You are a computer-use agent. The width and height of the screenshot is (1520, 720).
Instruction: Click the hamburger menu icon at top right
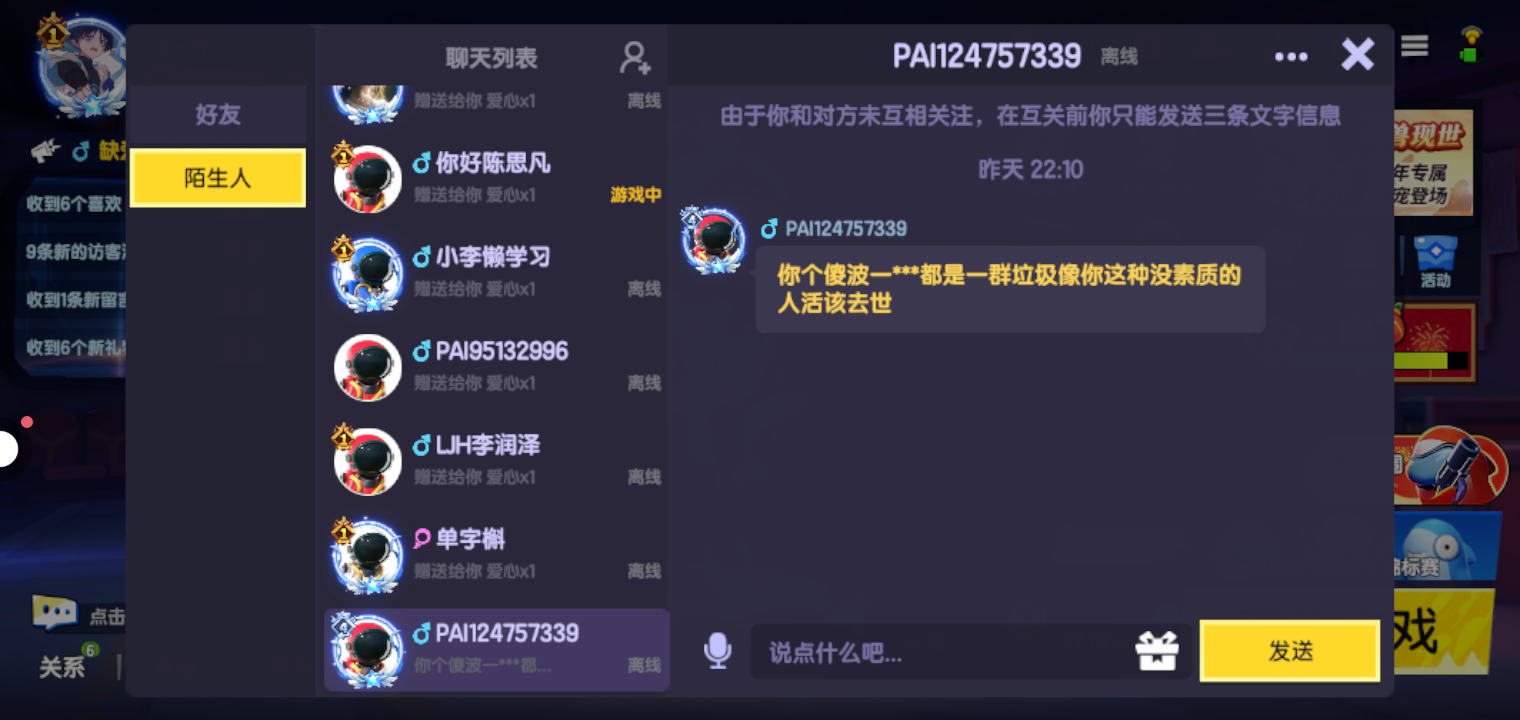pyautogui.click(x=1414, y=46)
